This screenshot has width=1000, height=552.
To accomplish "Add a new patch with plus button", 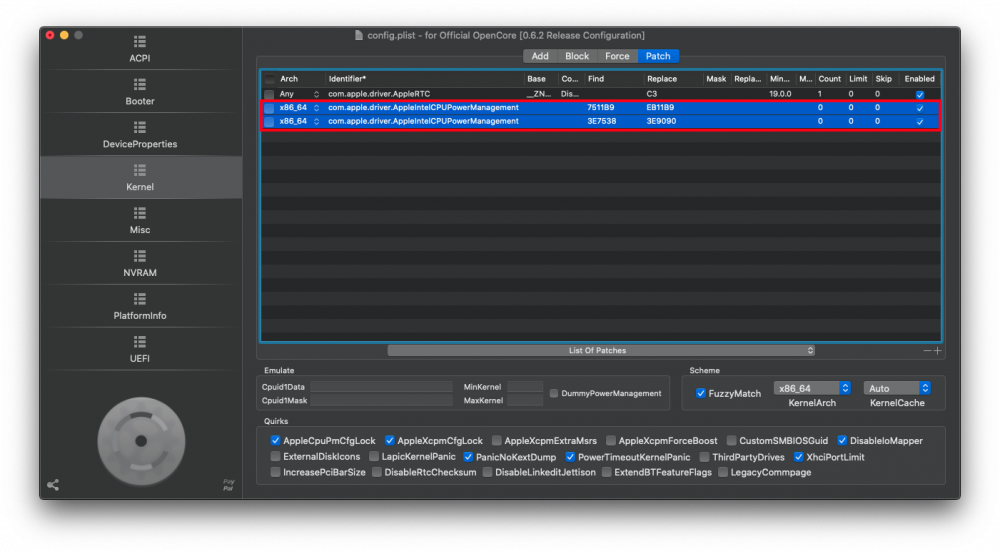I will [x=938, y=351].
